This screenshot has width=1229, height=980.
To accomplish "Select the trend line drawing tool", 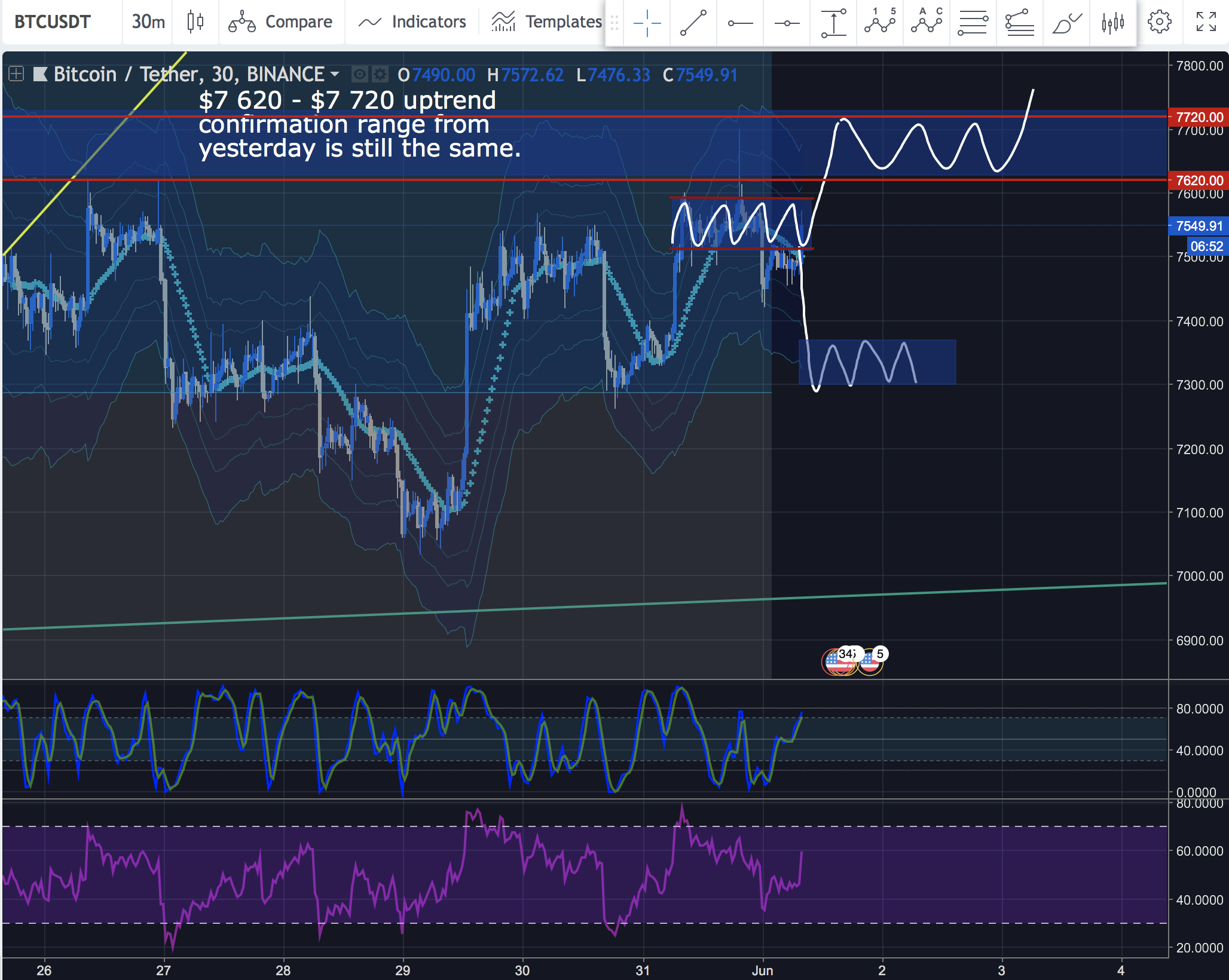I will 693,23.
